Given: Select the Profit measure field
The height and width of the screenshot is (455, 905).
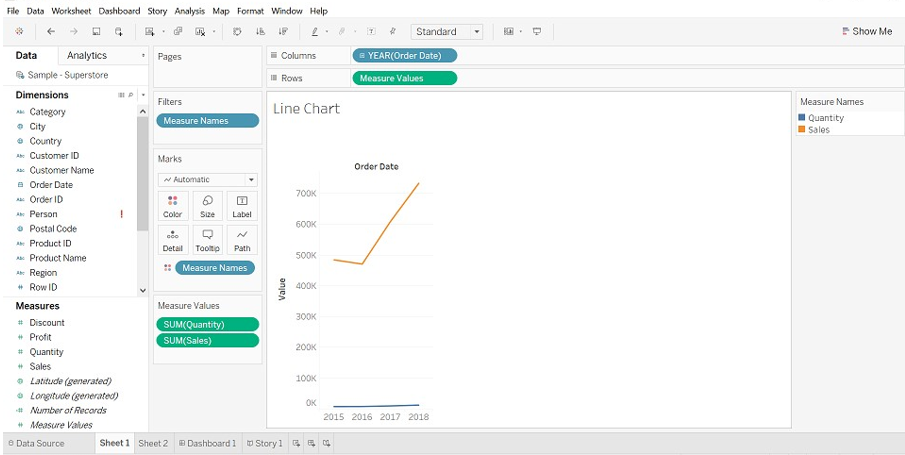Looking at the screenshot, I should 40,337.
